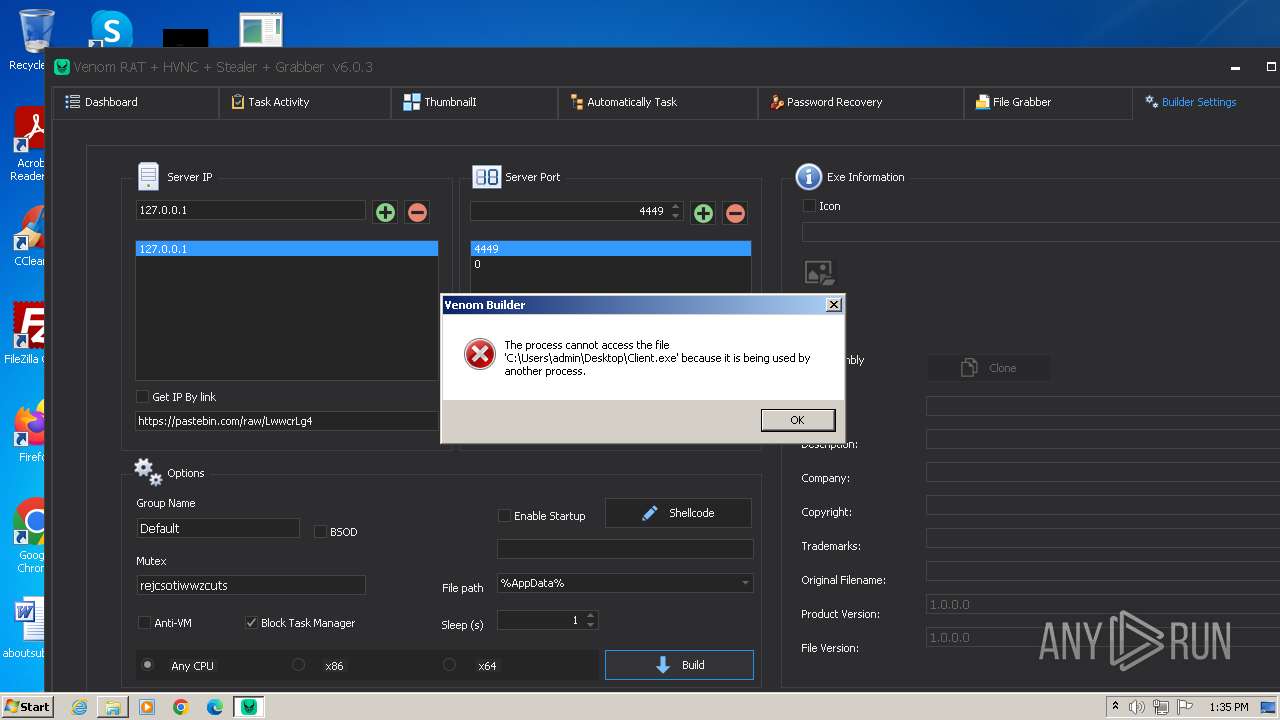Increase the Sleep seconds value
Screen dimensions: 1280x720
coord(591,616)
